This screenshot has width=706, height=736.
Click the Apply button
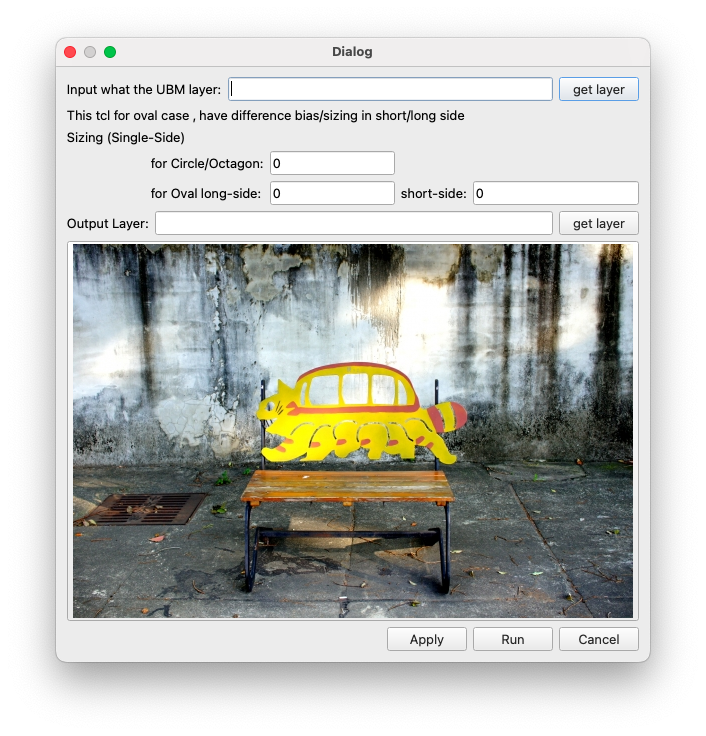tap(427, 639)
